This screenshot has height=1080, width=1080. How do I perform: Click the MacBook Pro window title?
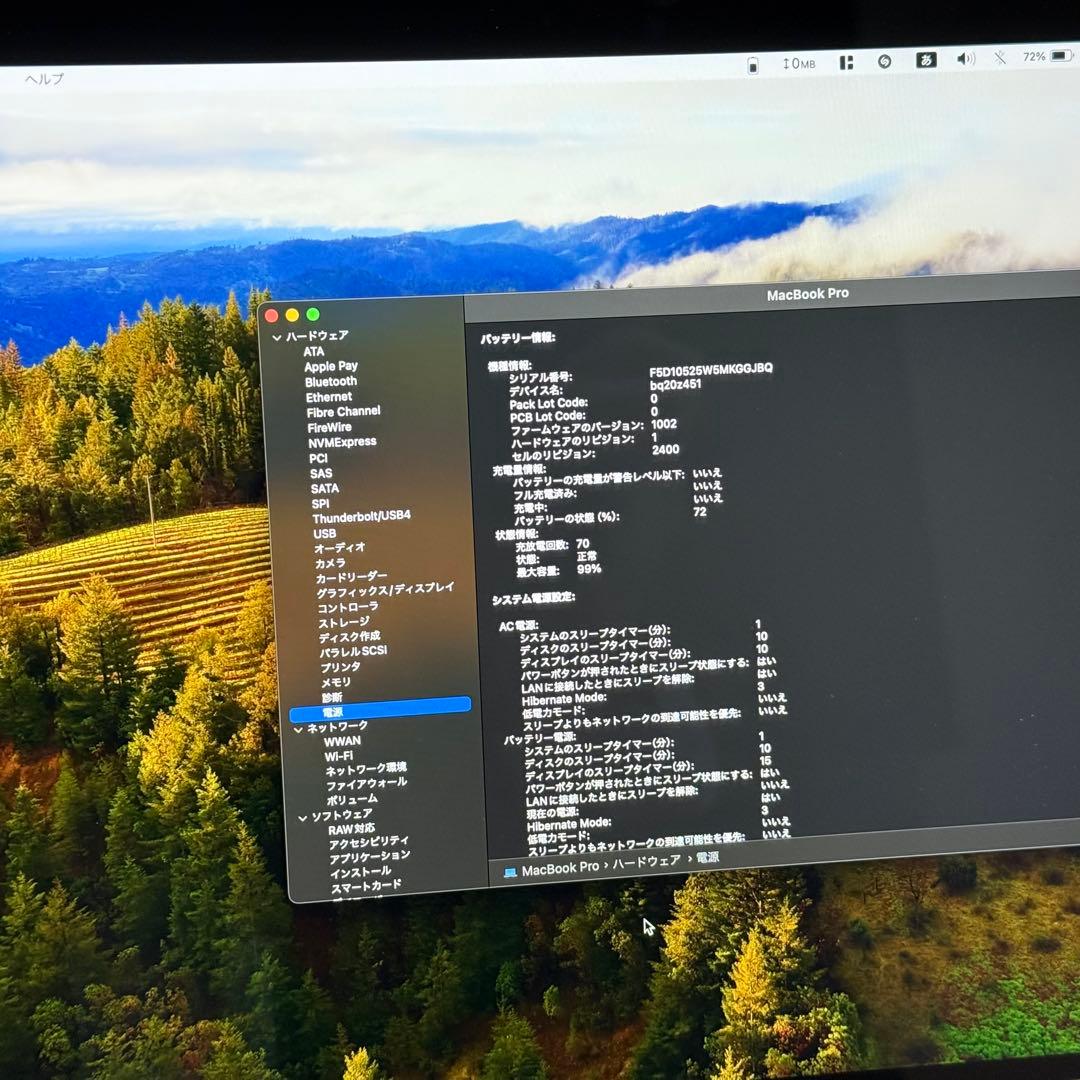coord(807,295)
